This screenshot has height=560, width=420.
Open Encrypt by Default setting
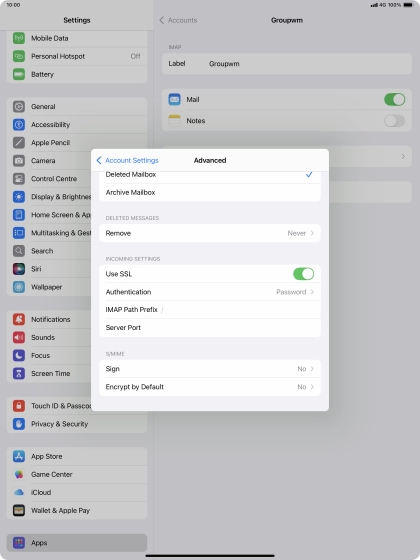(210, 387)
